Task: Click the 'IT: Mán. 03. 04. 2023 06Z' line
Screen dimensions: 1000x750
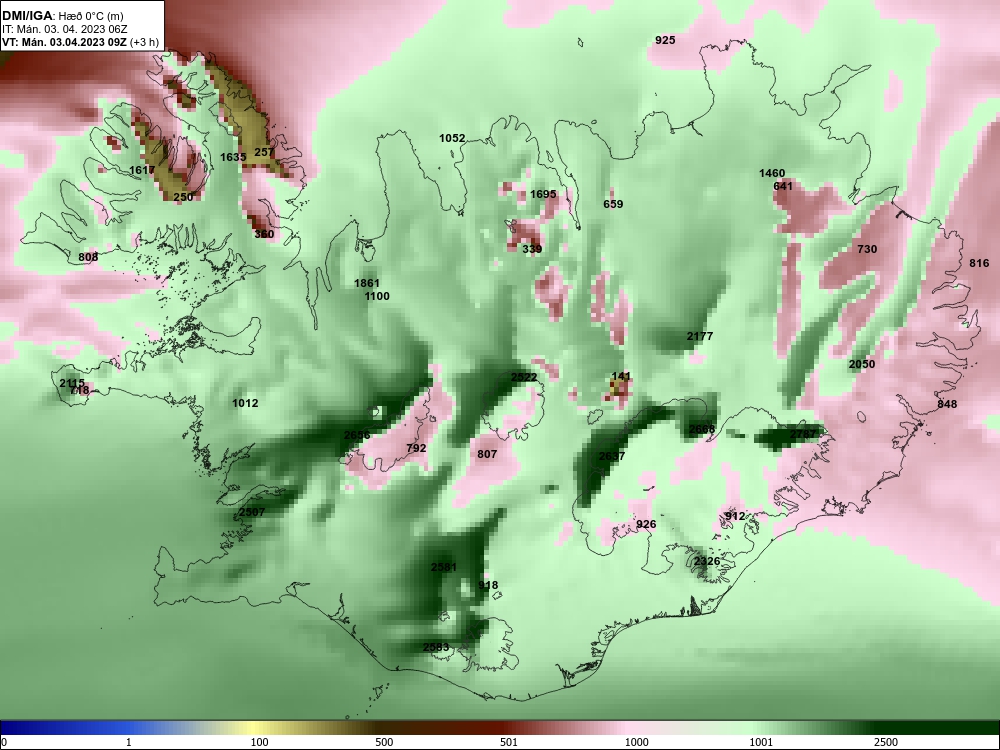Action: point(64,29)
